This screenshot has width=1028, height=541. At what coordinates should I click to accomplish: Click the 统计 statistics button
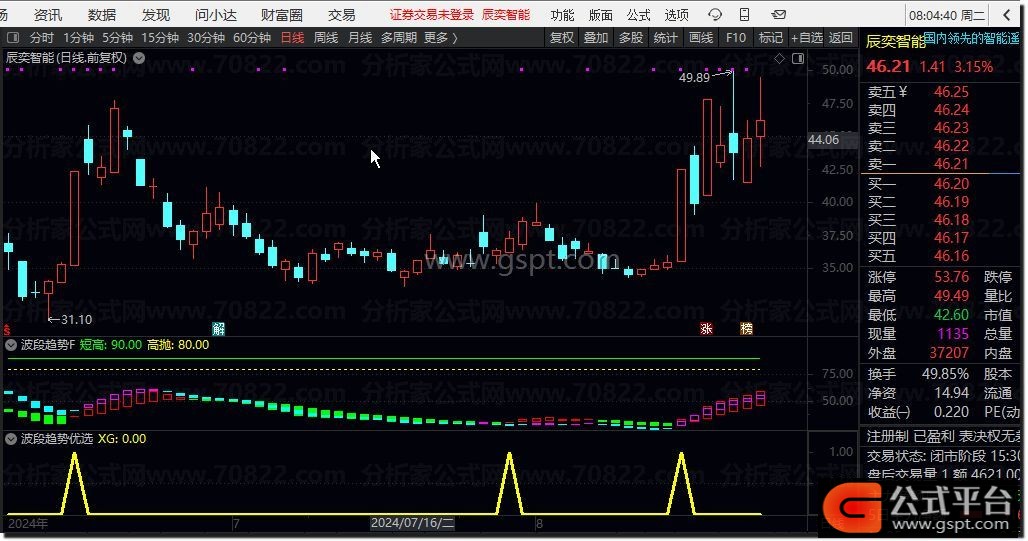665,38
